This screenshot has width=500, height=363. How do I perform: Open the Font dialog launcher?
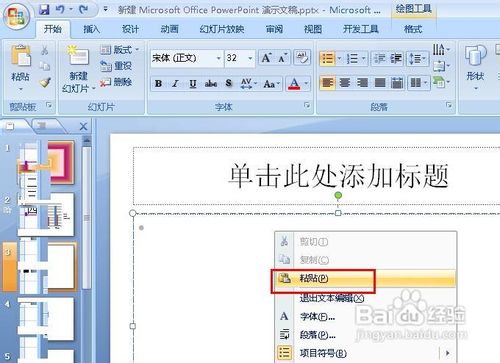307,105
